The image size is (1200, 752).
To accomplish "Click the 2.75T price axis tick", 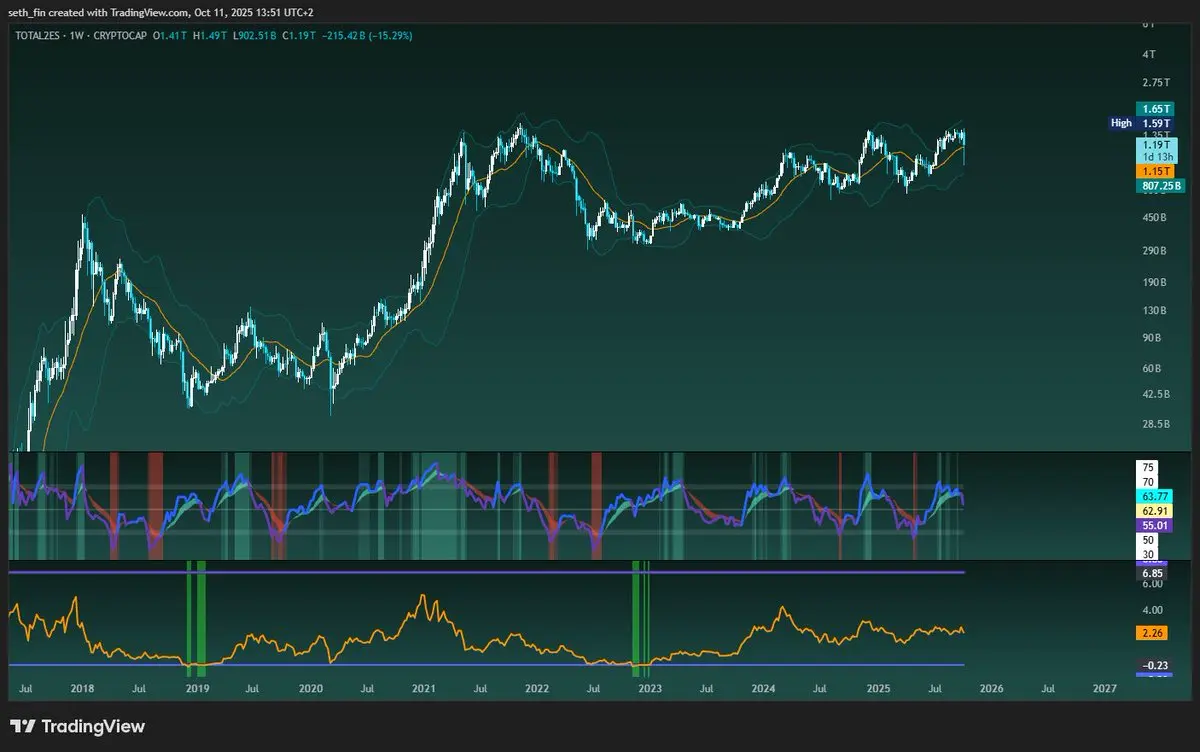I will click(1155, 83).
